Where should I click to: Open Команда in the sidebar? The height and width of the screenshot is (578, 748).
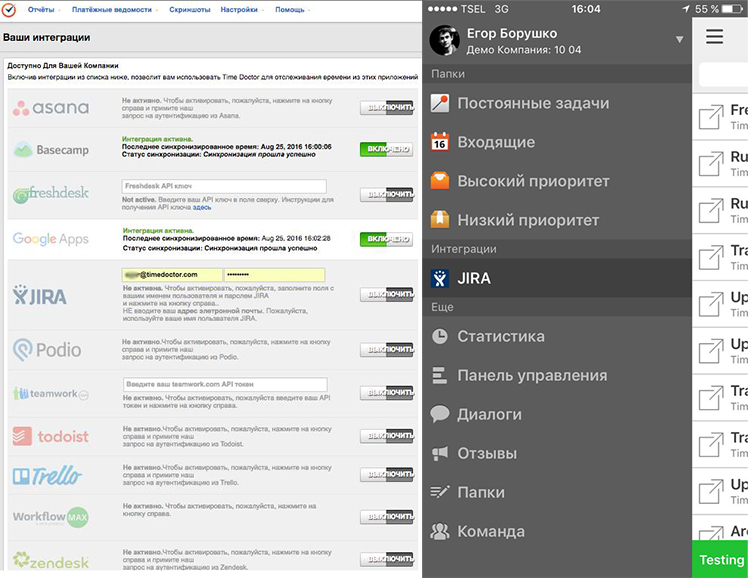[x=557, y=531]
